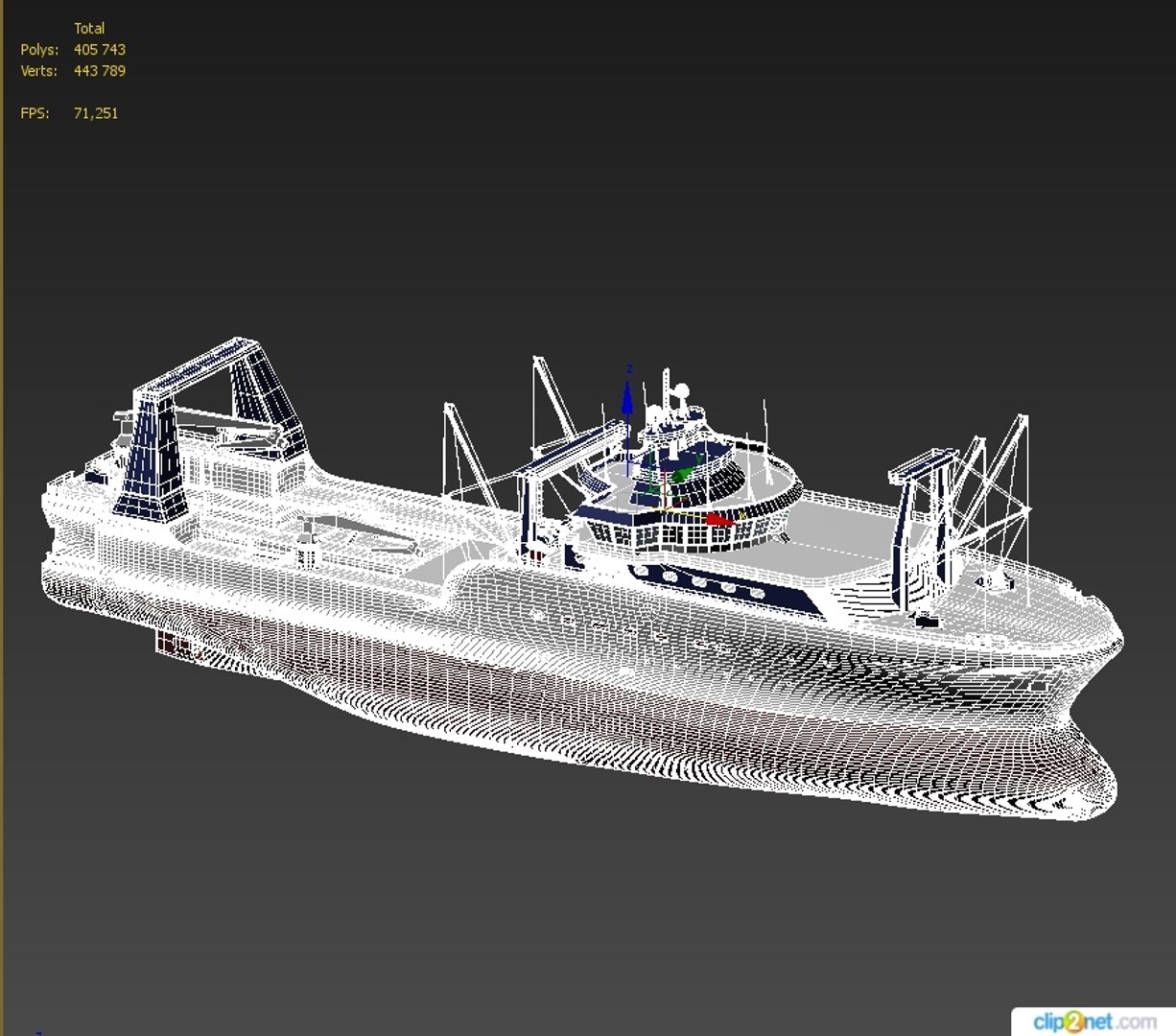Click the polygon count value 405 743
This screenshot has width=1176, height=1036.
click(100, 50)
